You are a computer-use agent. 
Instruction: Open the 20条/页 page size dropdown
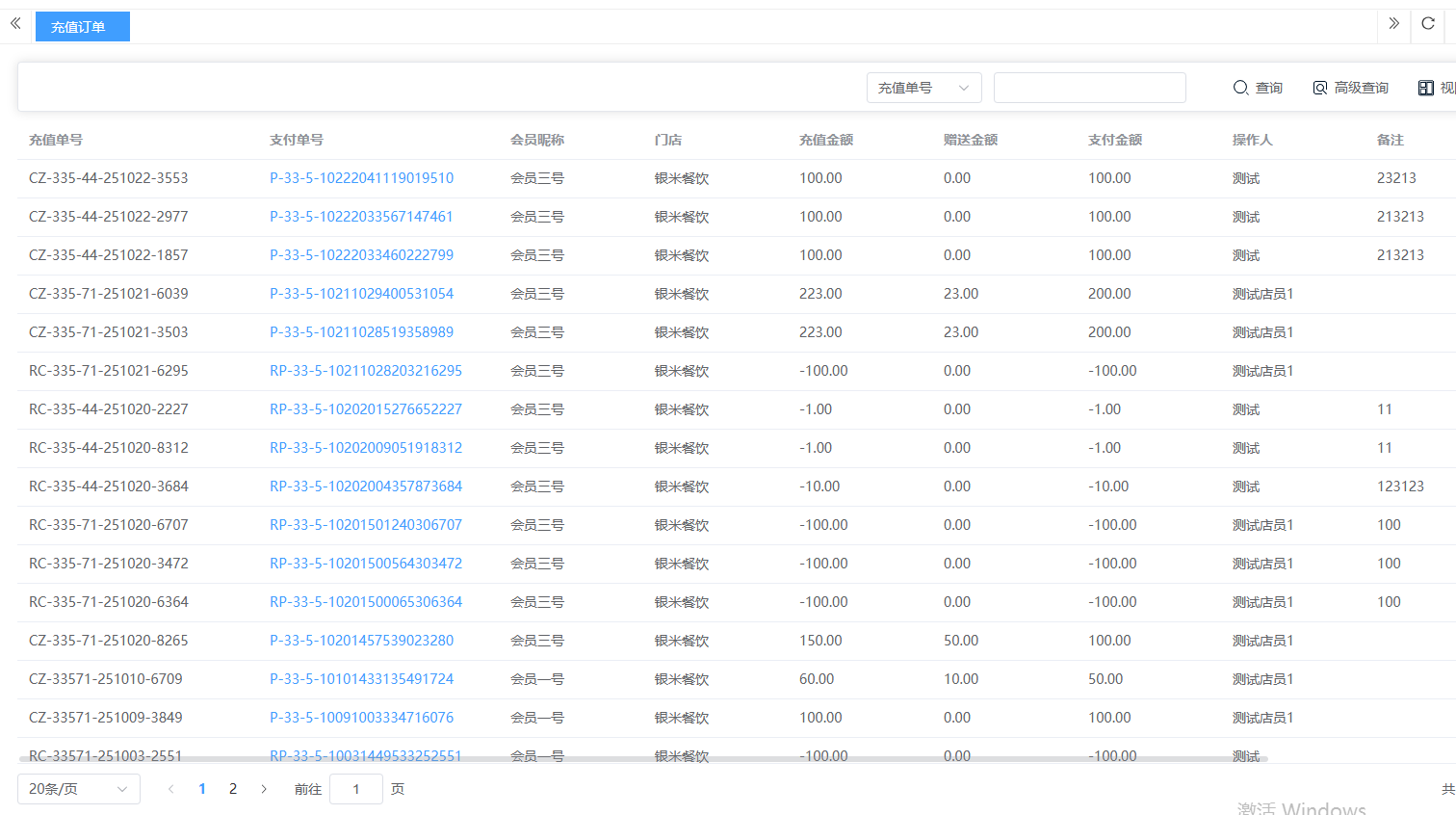click(78, 789)
